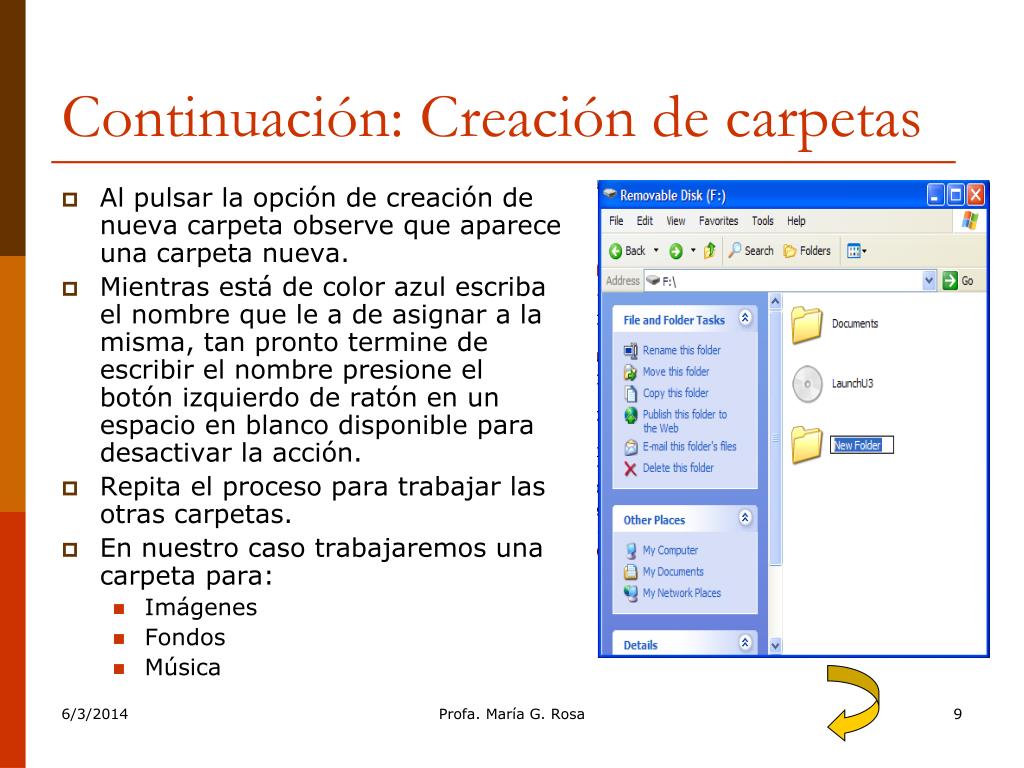
Task: Select the Documents folder icon
Action: (807, 325)
